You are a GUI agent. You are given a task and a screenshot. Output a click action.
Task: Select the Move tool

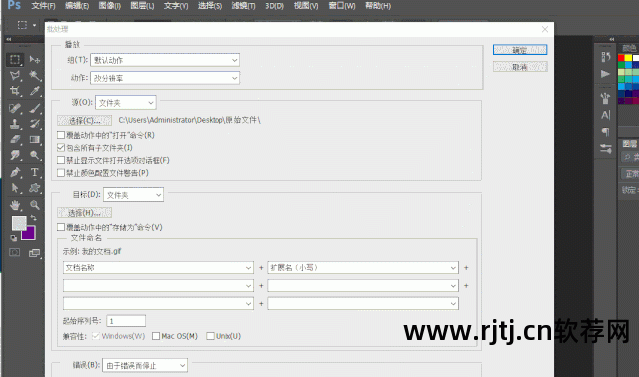(x=35, y=60)
